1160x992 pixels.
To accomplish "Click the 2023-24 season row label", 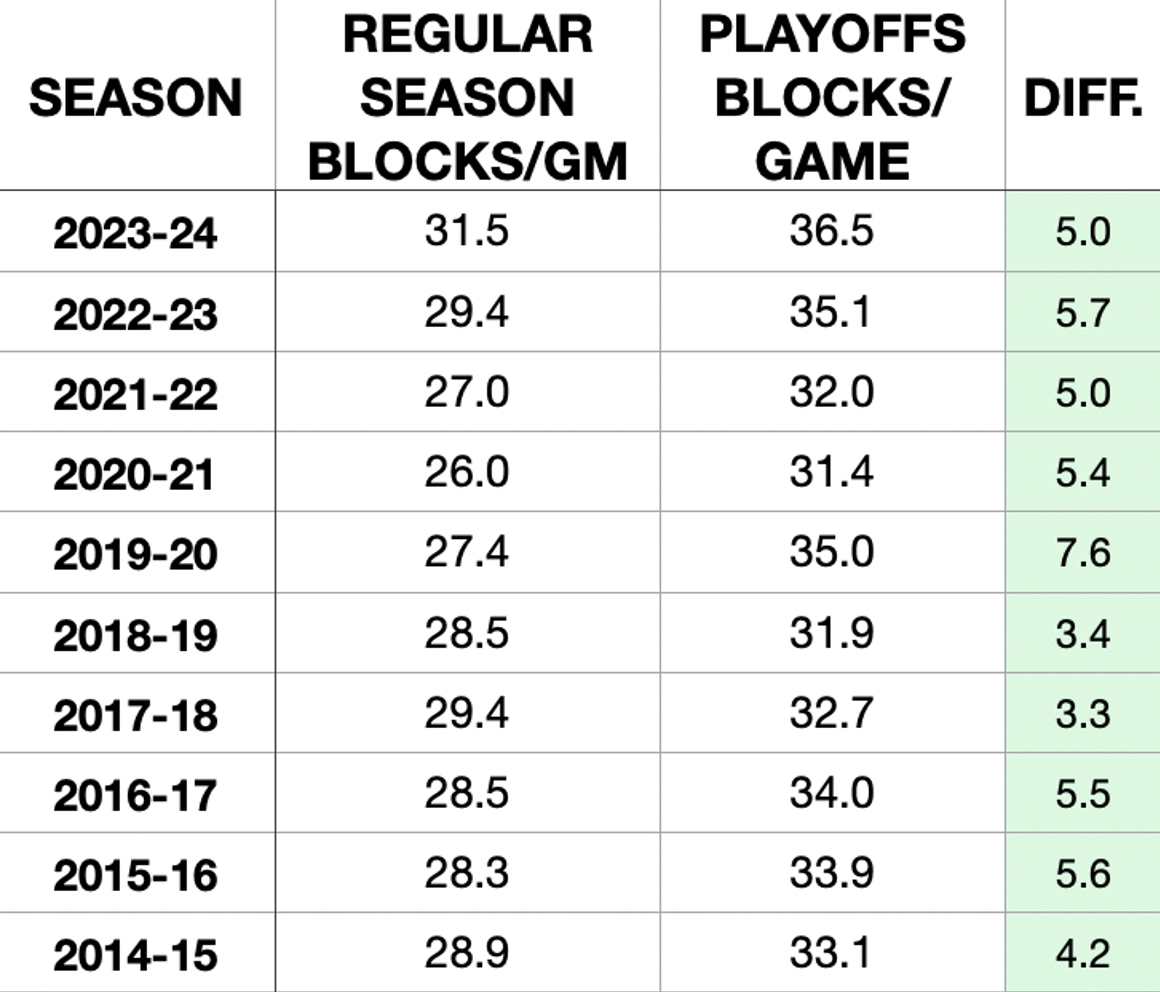I will 136,233.
